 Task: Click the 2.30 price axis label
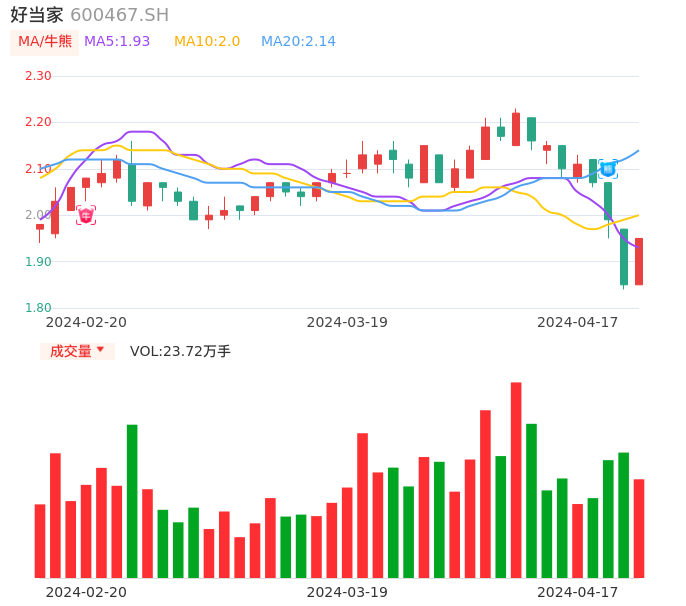38,76
